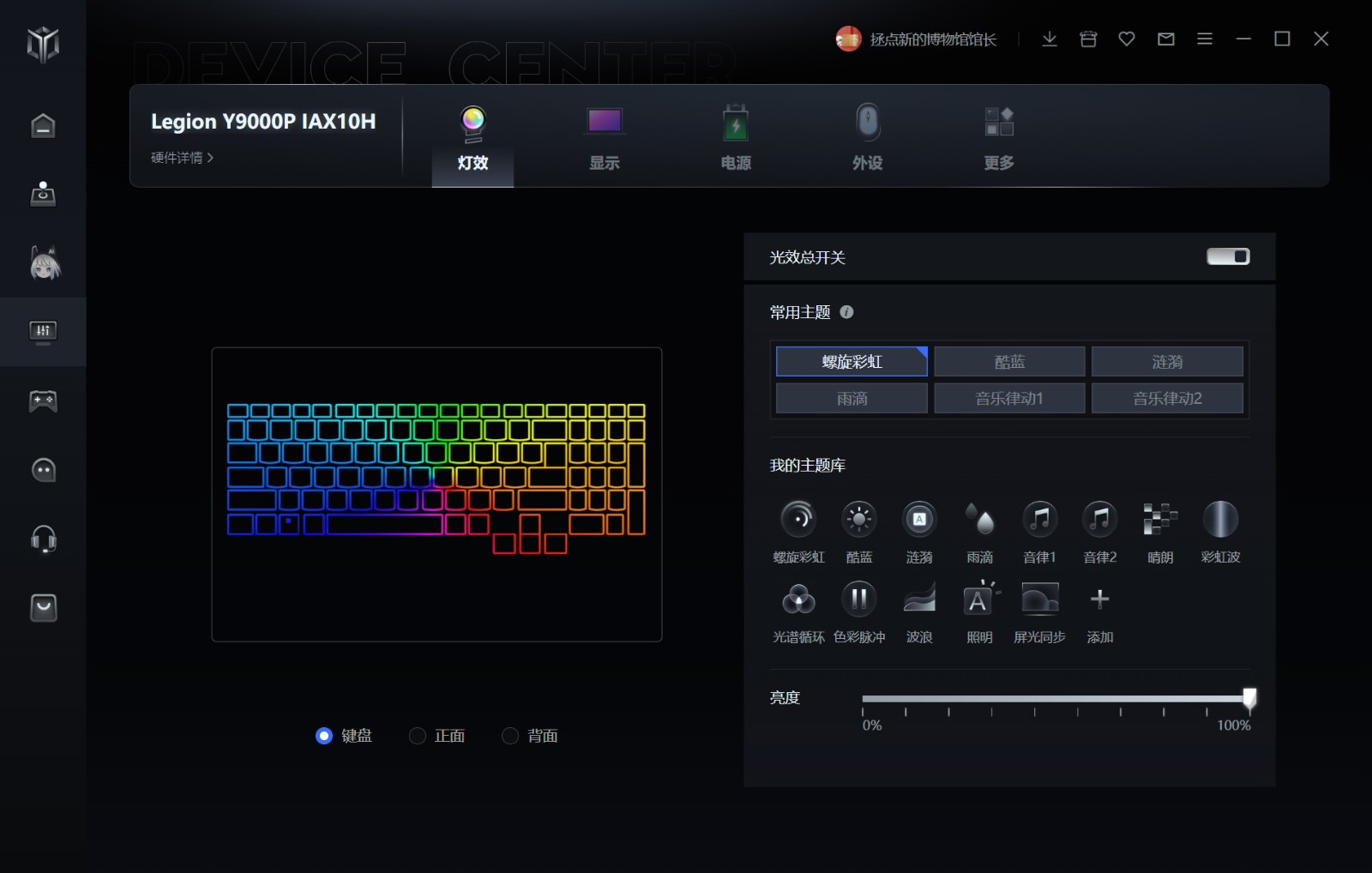This screenshot has width=1372, height=873.
Task: Select 音律1 music note icon
Action: (1039, 519)
